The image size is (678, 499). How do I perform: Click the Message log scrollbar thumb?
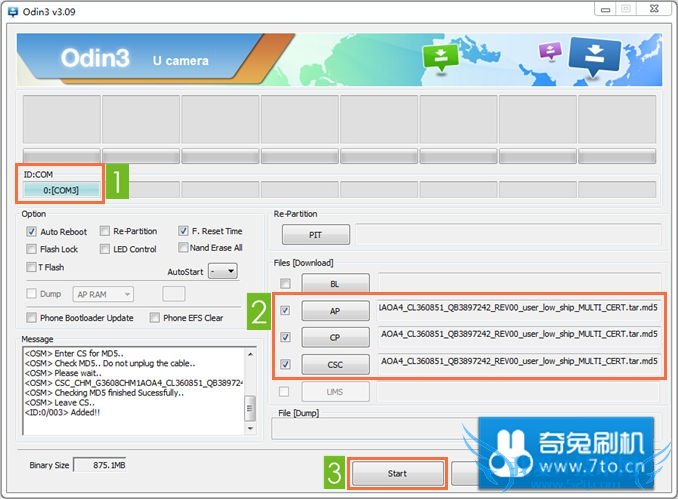pos(250,408)
